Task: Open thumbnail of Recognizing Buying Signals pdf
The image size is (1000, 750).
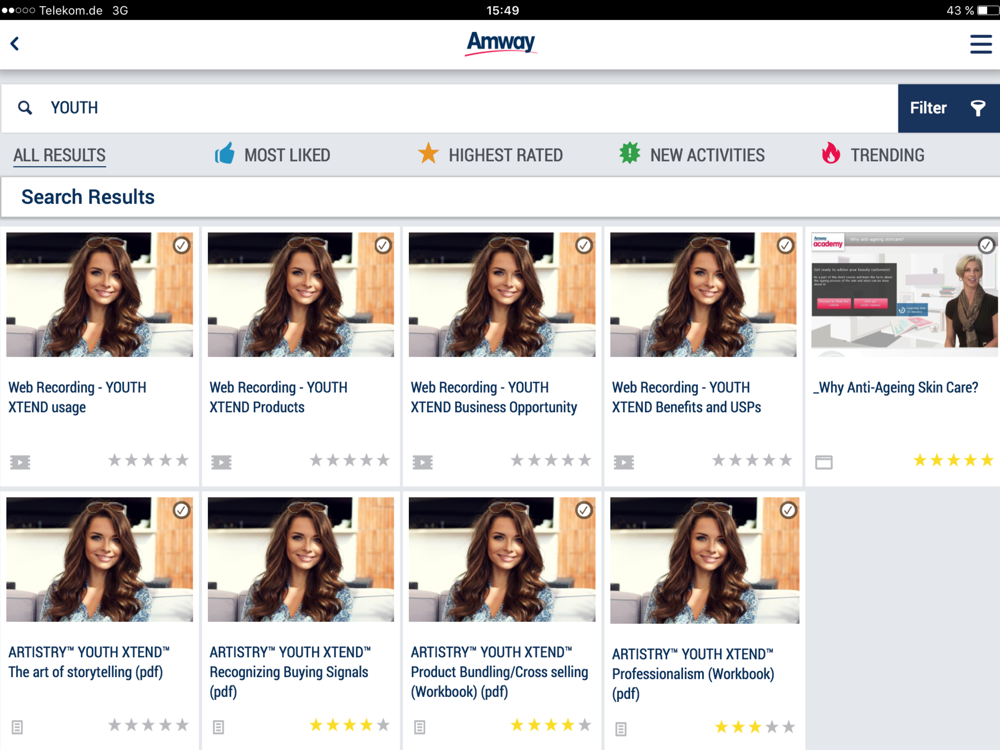Action: tap(300, 559)
